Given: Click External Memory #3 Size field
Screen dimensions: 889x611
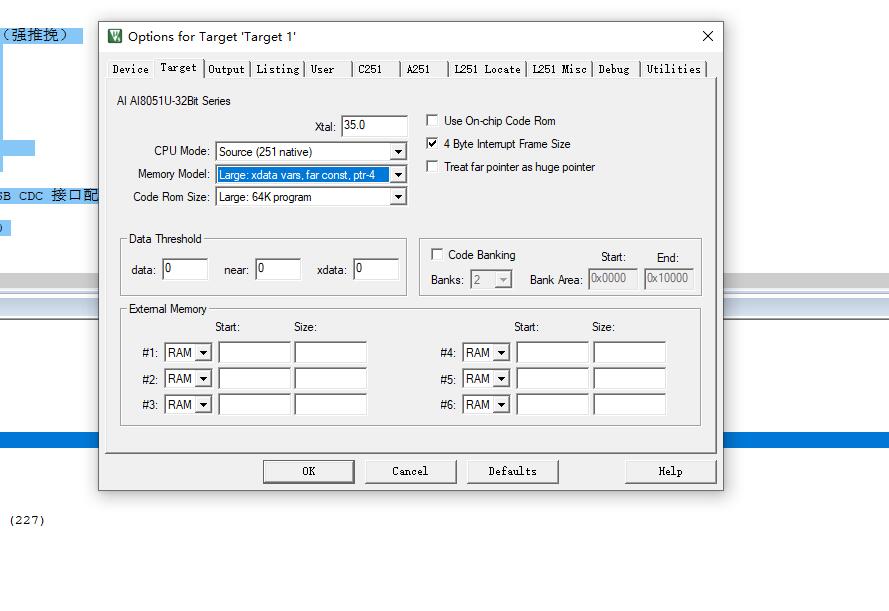Looking at the screenshot, I should pos(331,404).
